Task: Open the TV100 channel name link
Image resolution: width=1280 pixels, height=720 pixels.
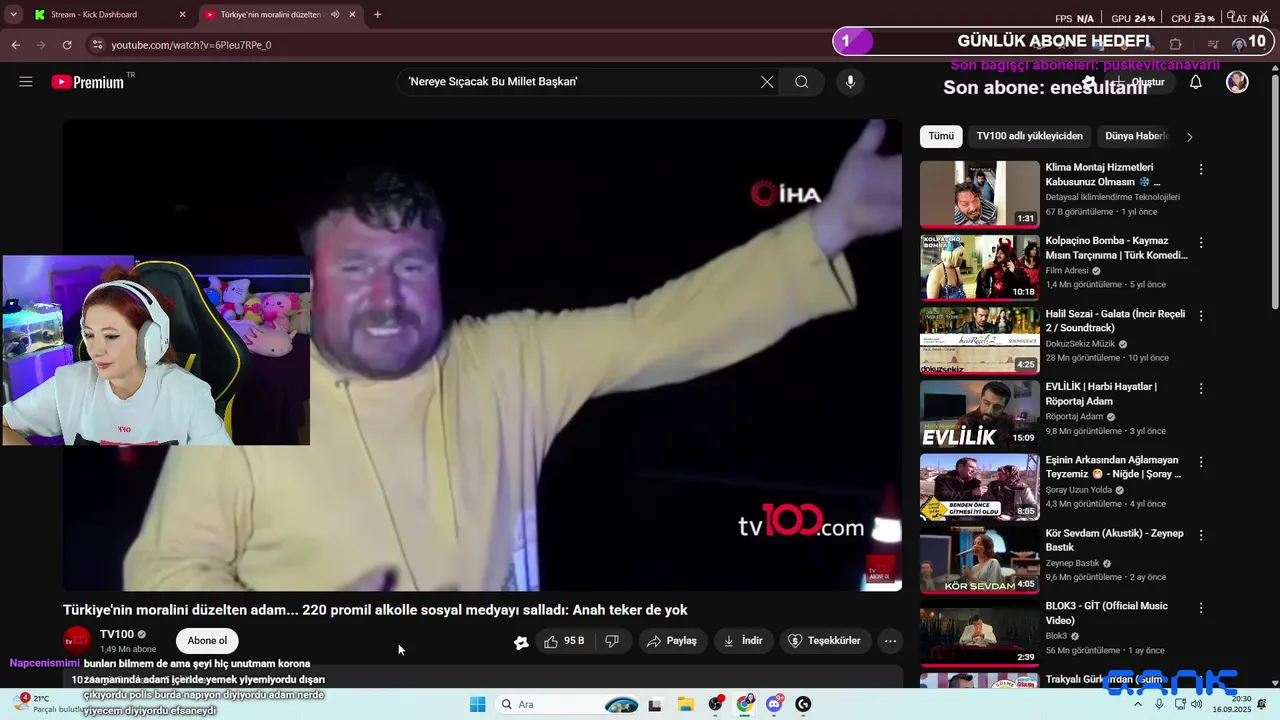Action: (117, 634)
